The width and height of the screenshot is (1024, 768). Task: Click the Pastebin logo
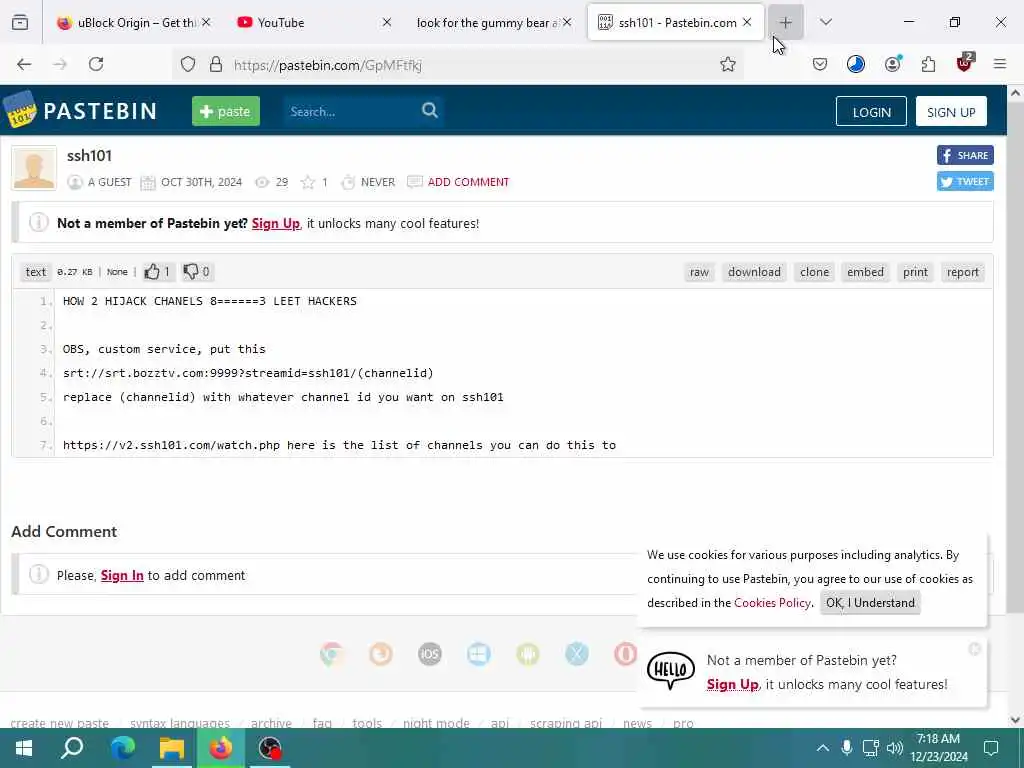(x=80, y=110)
